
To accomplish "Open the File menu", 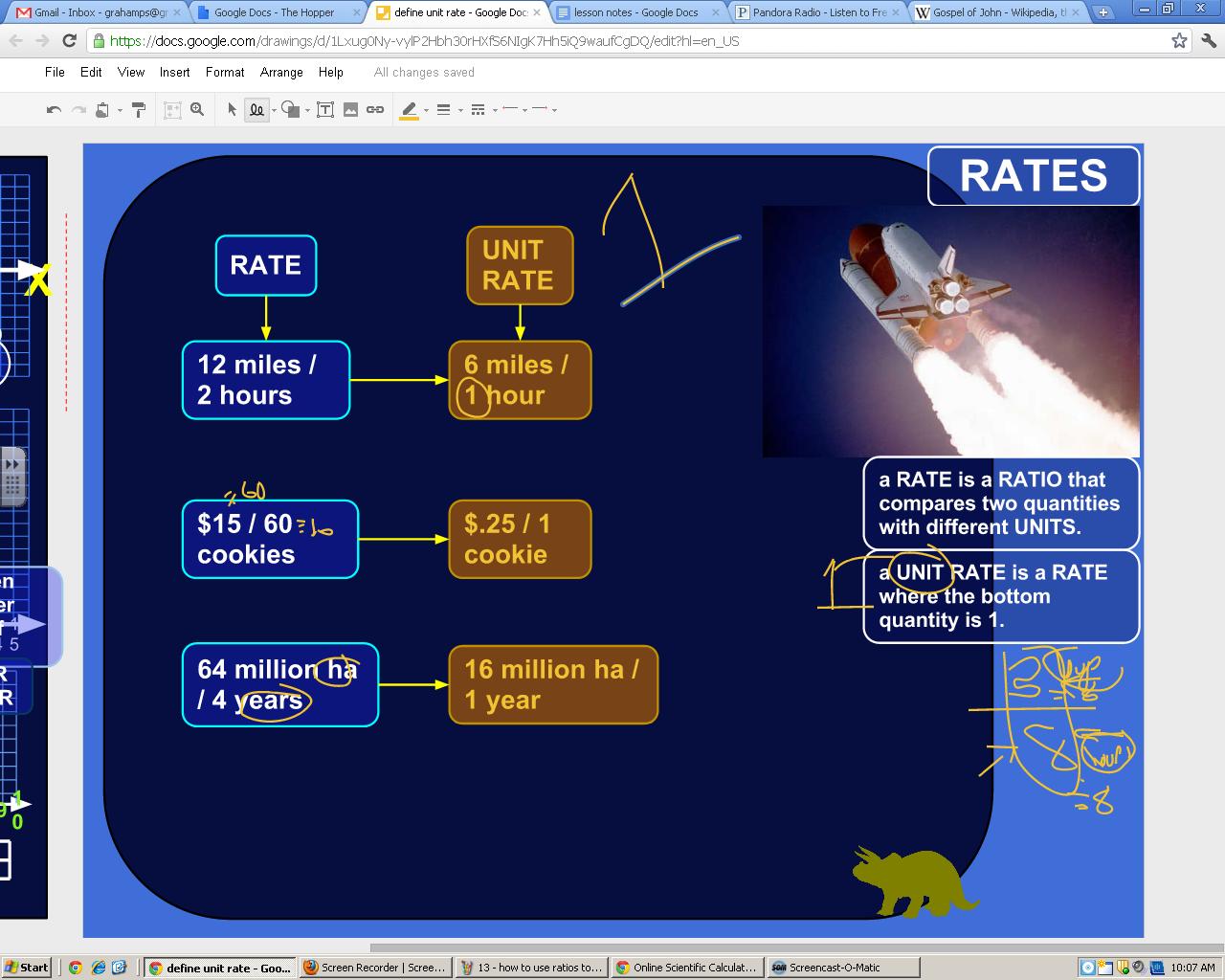I will pos(55,72).
